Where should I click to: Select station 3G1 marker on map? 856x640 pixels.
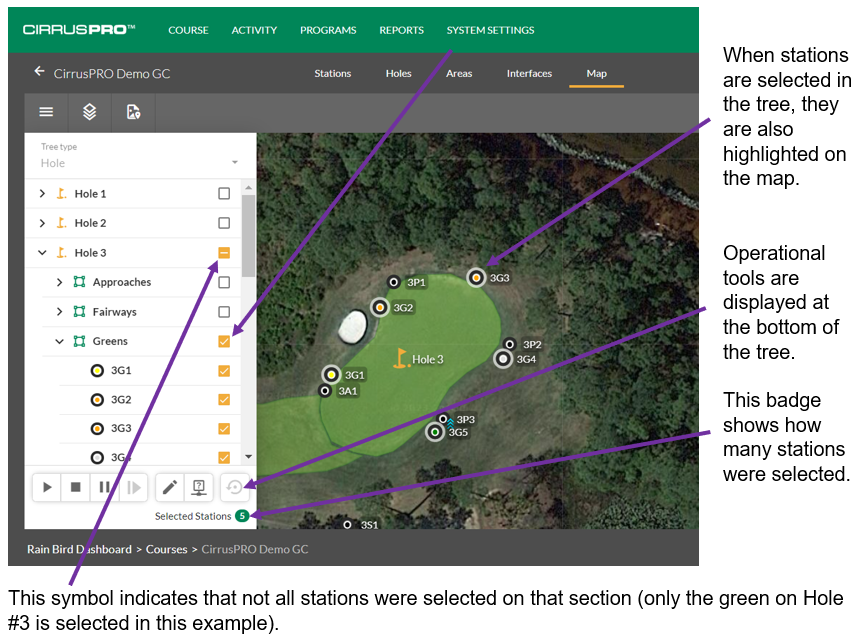331,375
